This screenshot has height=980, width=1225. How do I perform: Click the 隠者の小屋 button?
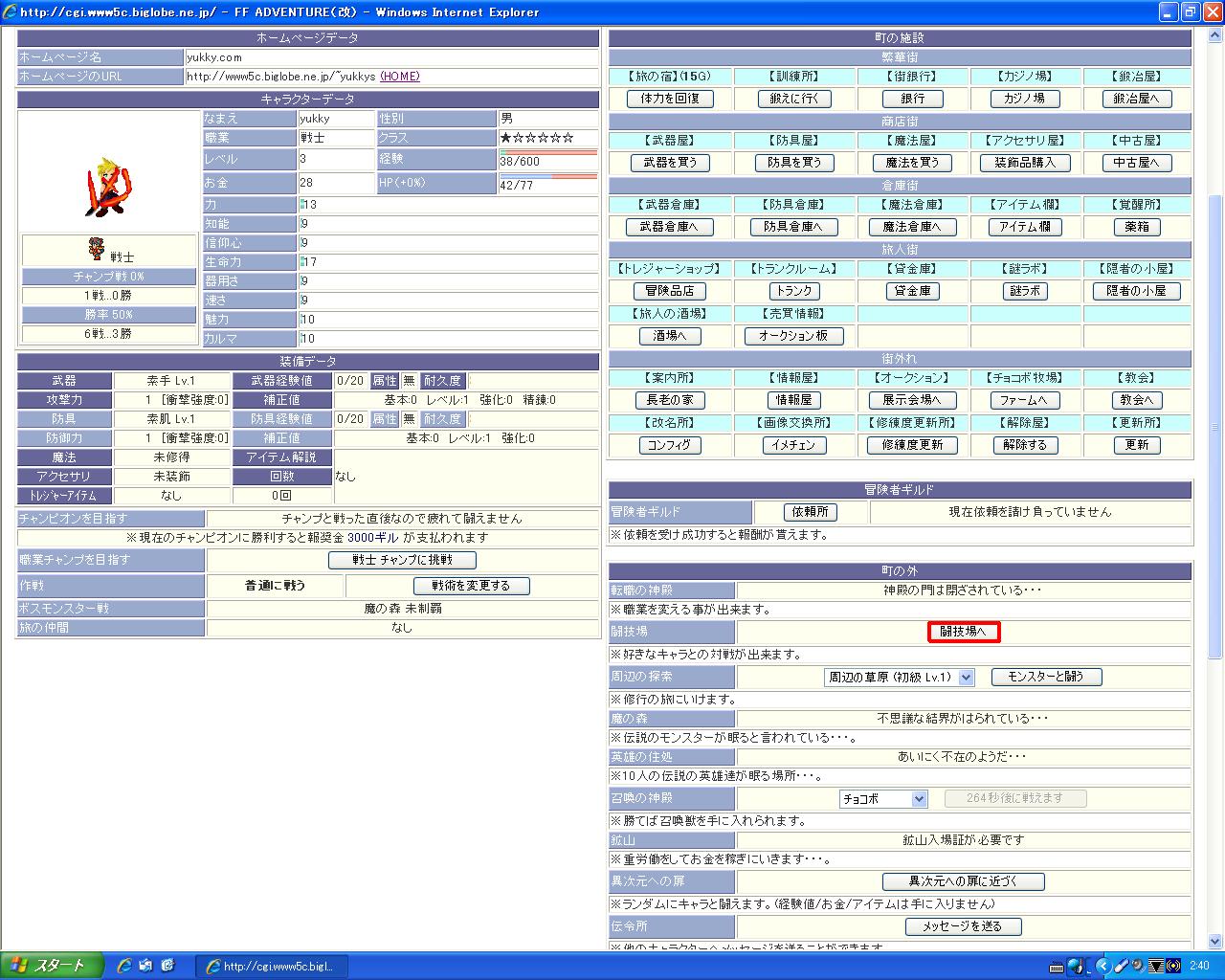click(x=1137, y=291)
